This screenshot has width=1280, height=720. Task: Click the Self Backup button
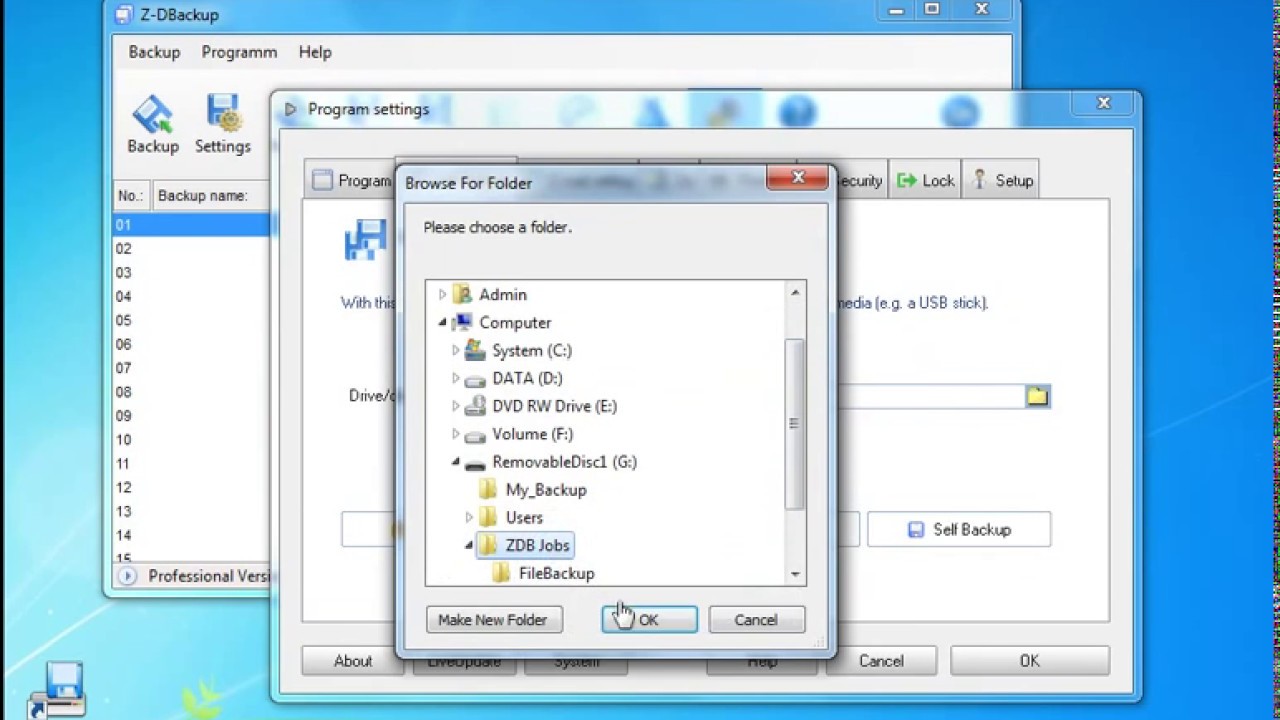959,530
